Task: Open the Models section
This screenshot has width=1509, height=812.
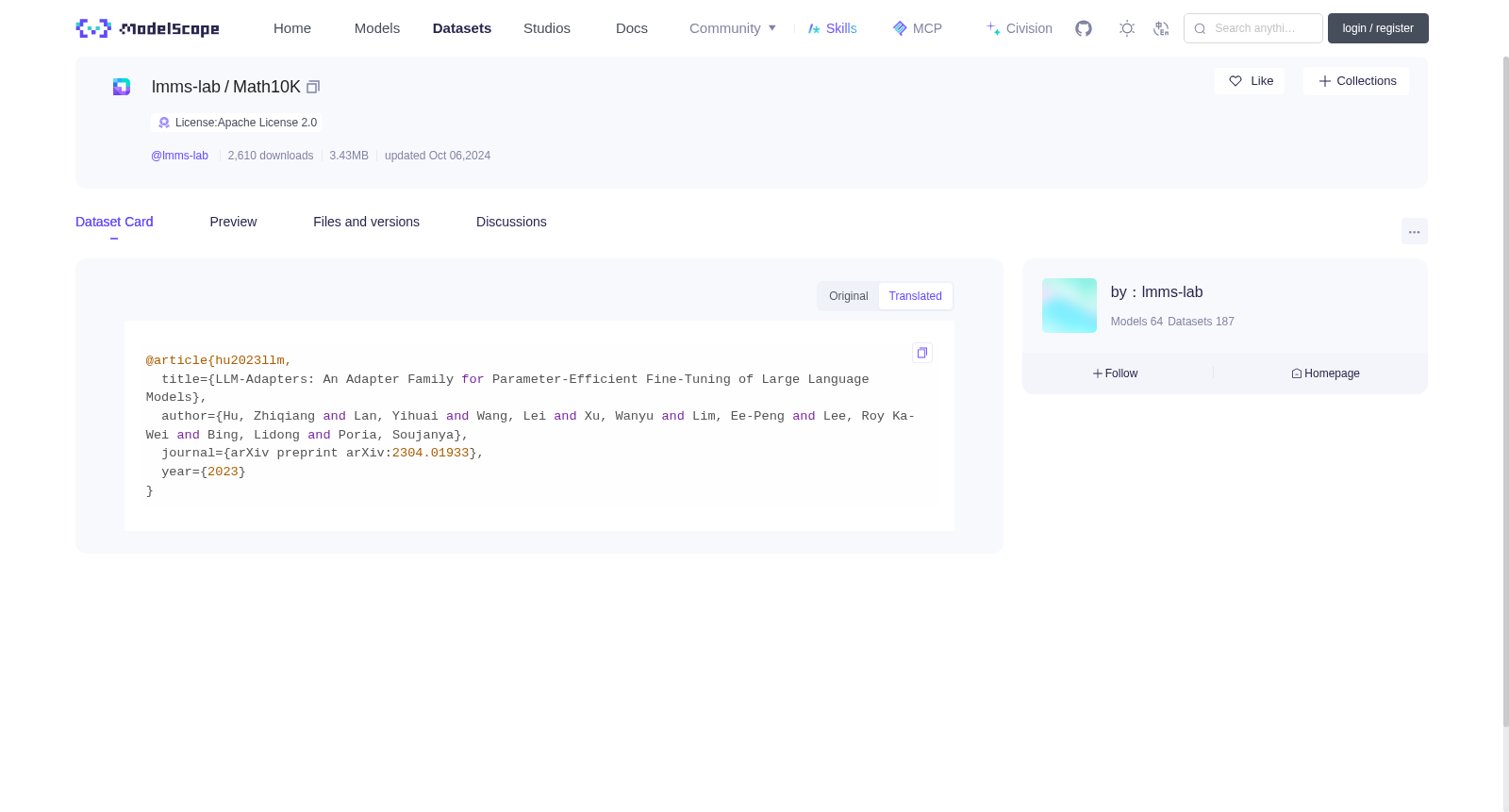Action: pos(377,28)
